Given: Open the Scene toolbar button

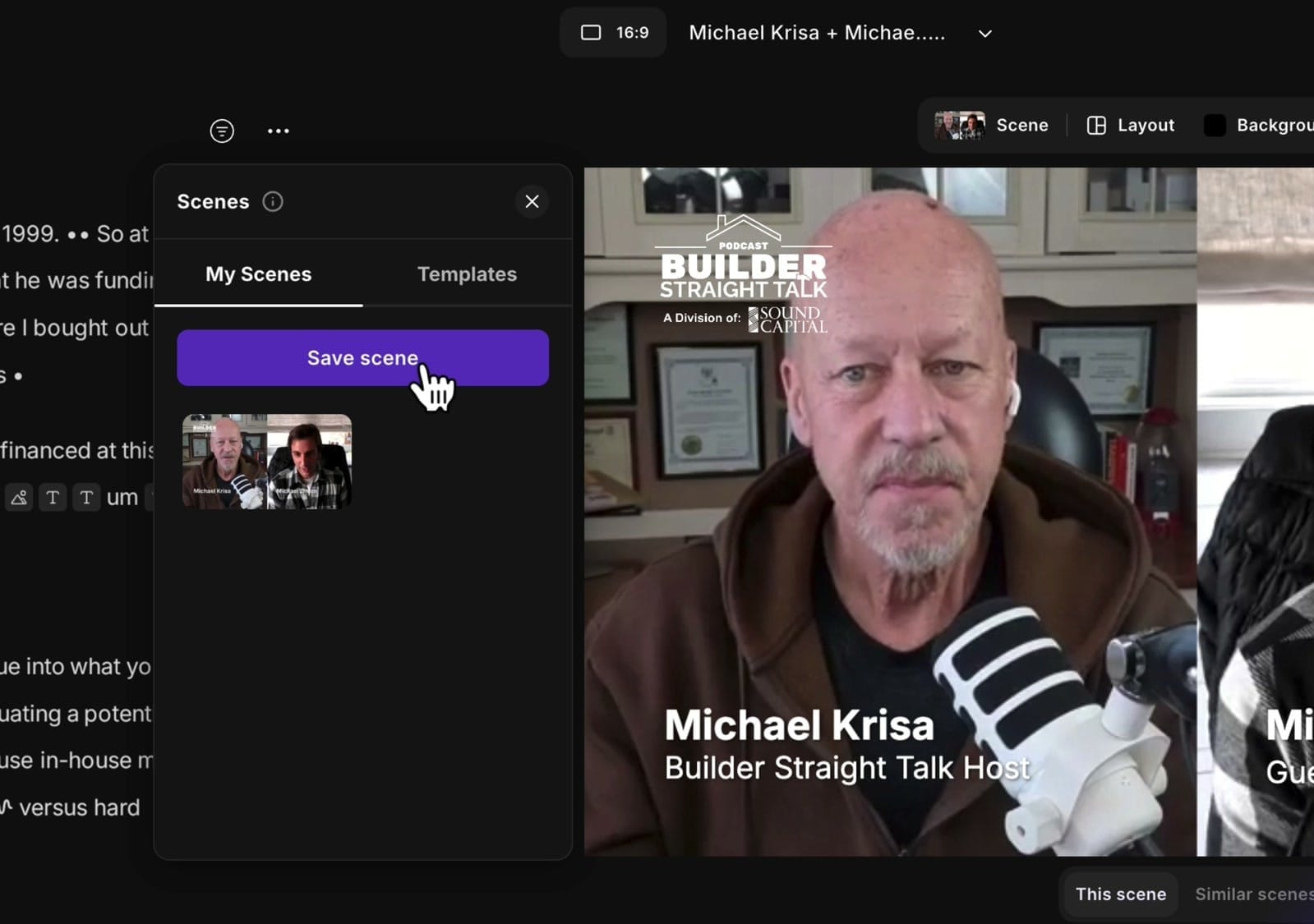Looking at the screenshot, I should tap(992, 125).
